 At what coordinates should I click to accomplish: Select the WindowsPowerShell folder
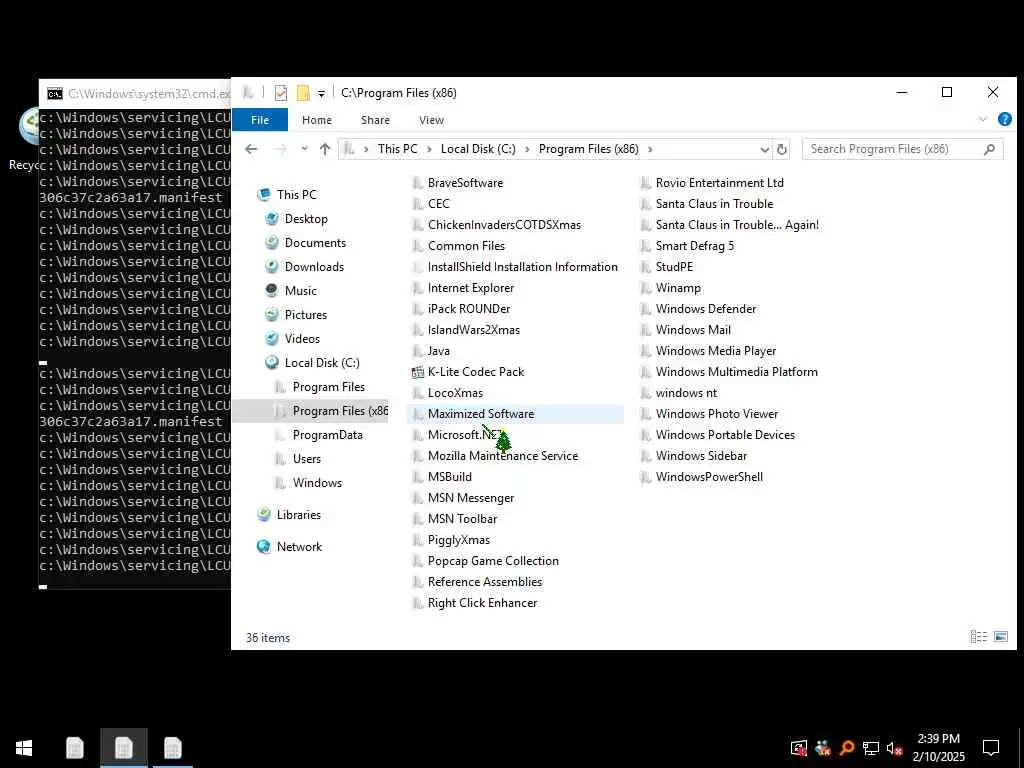click(x=709, y=477)
